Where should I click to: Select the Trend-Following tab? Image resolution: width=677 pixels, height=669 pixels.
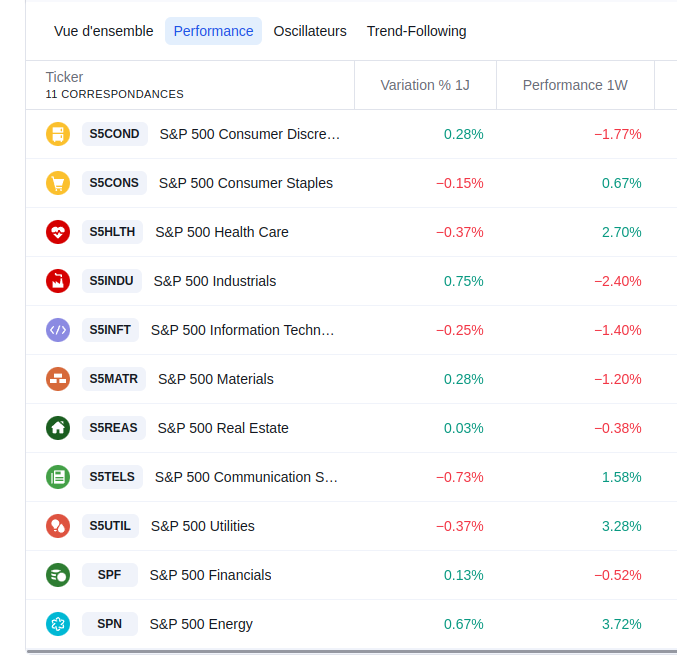point(416,31)
